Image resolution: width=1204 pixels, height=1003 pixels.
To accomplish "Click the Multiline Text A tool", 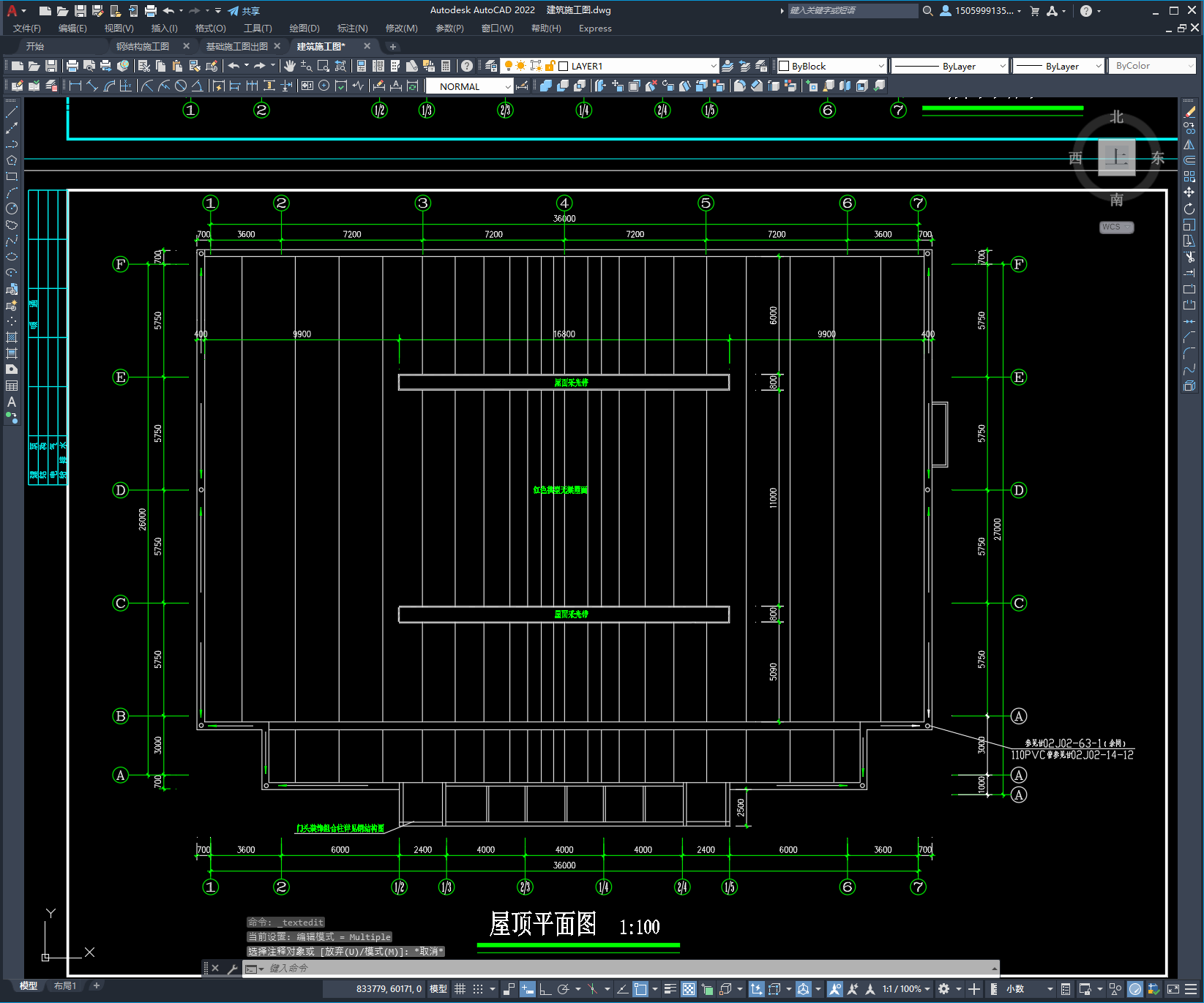I will tap(12, 402).
